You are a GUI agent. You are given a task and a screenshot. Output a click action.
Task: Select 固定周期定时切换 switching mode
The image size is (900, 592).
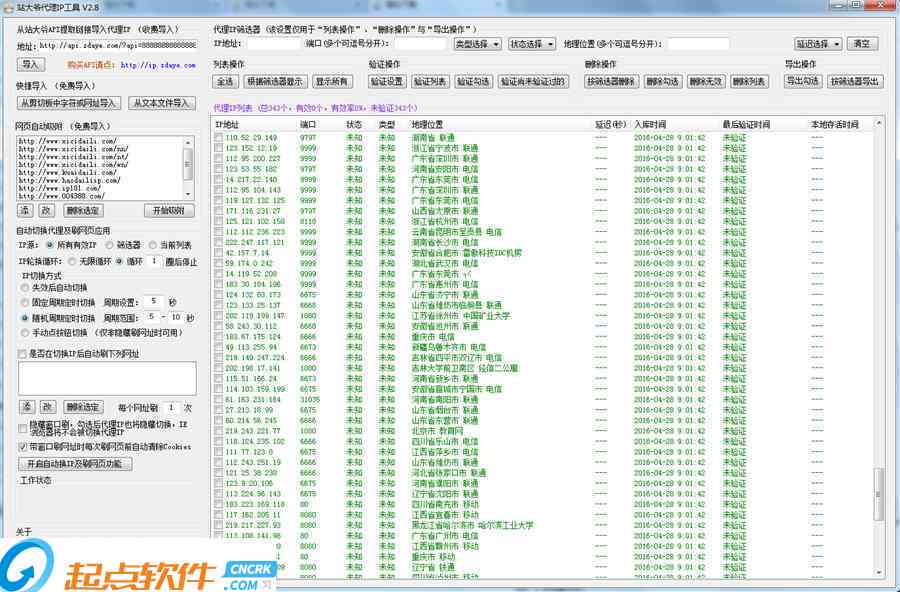[x=25, y=303]
